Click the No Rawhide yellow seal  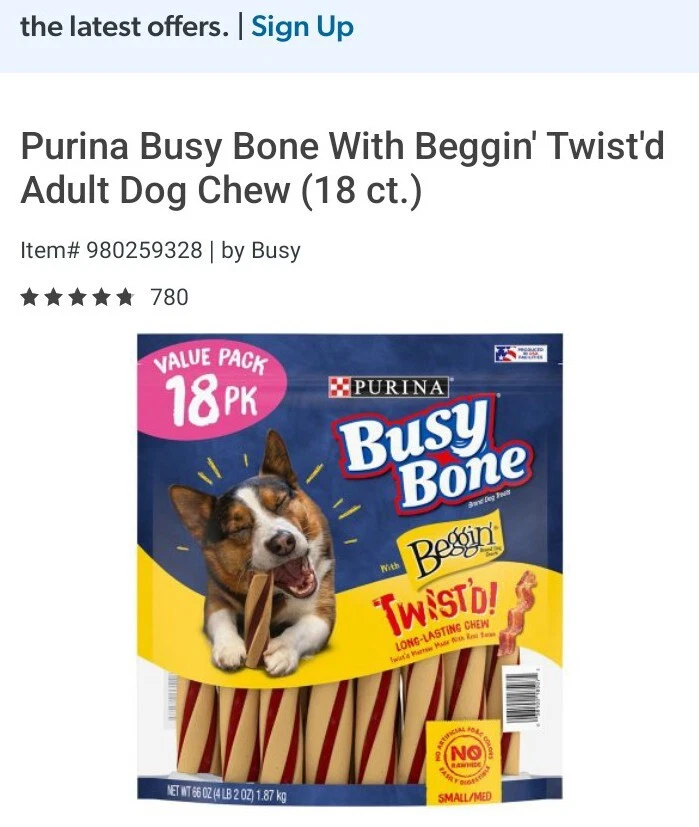click(x=464, y=755)
